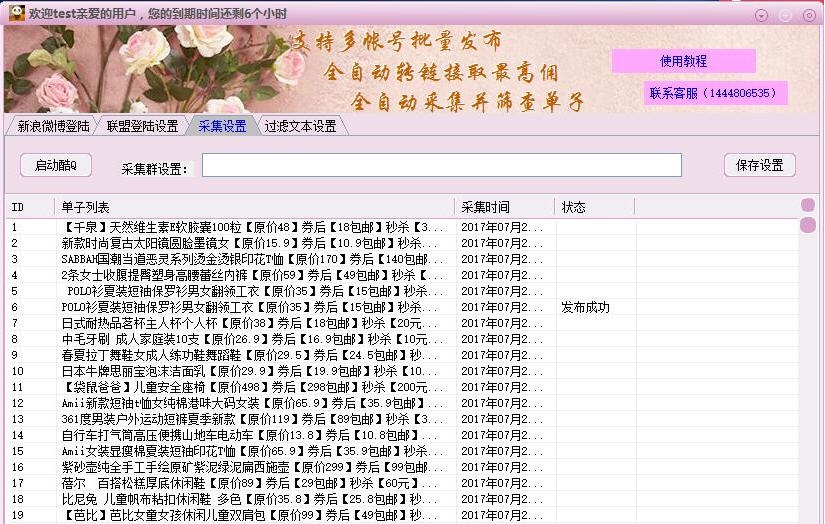This screenshot has width=825, height=524.
Task: Click the 单子列表 column header
Action: 254,207
